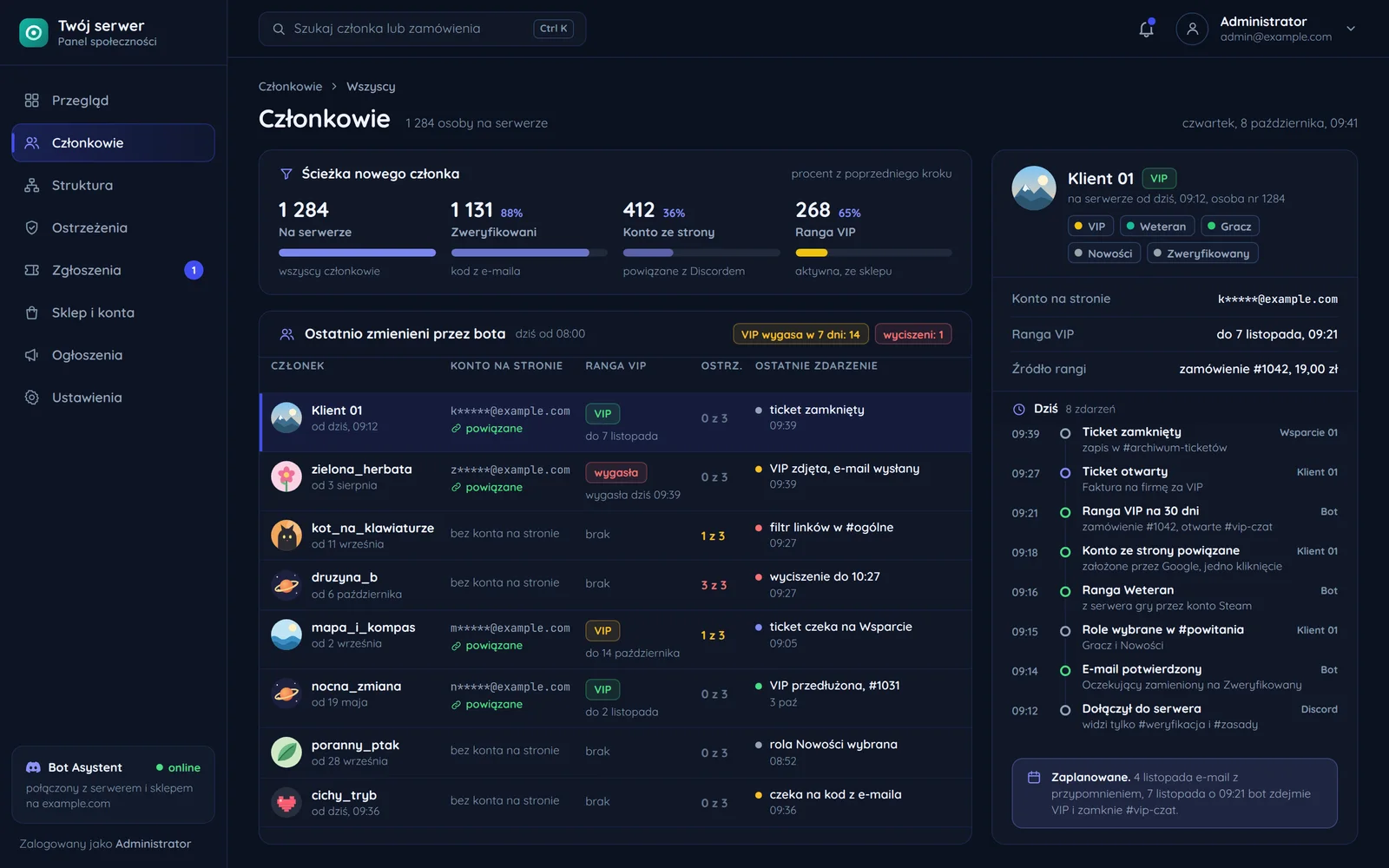Click the 'VIP wygasa w 7 dni: 14' filter chip
This screenshot has width=1389, height=868.
pyautogui.click(x=800, y=334)
